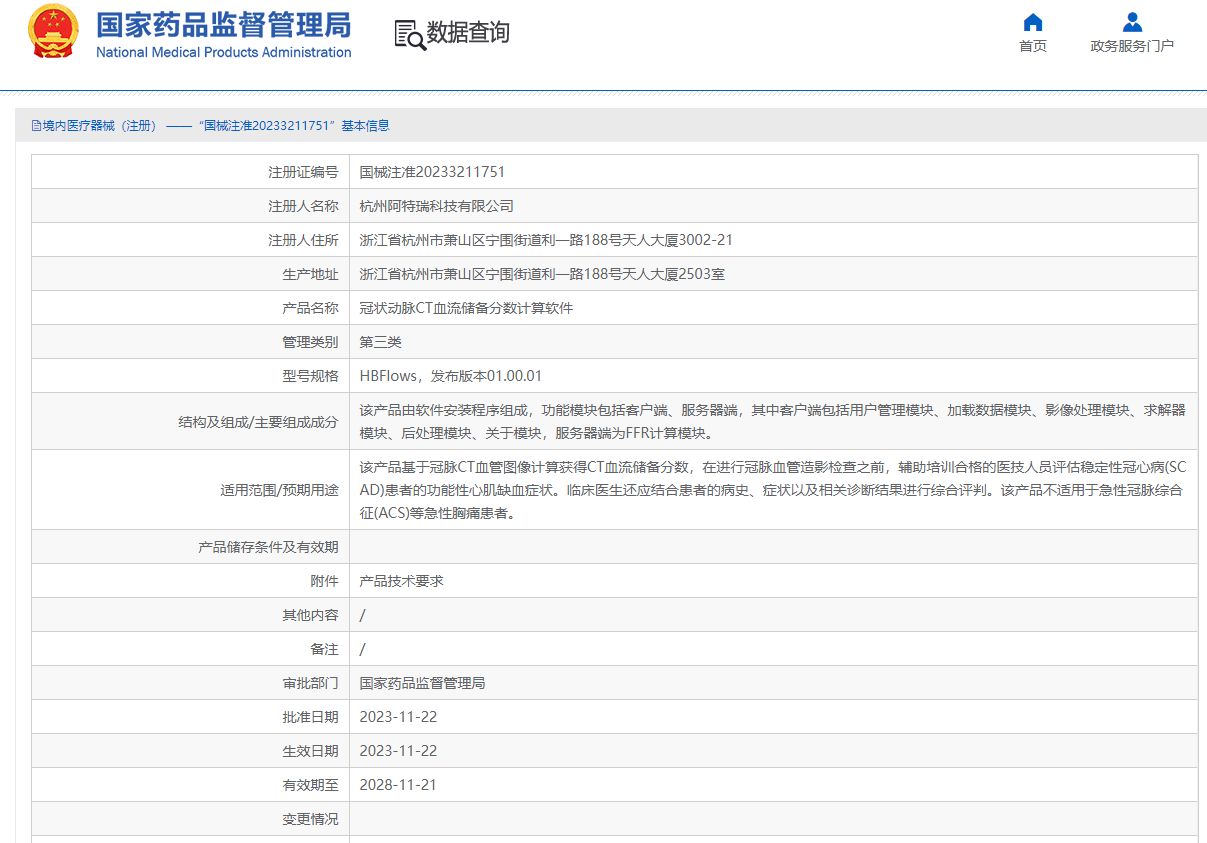Click the 国家药品监督管理局 site title
Viewport: 1207px width, 843px height.
[223, 24]
